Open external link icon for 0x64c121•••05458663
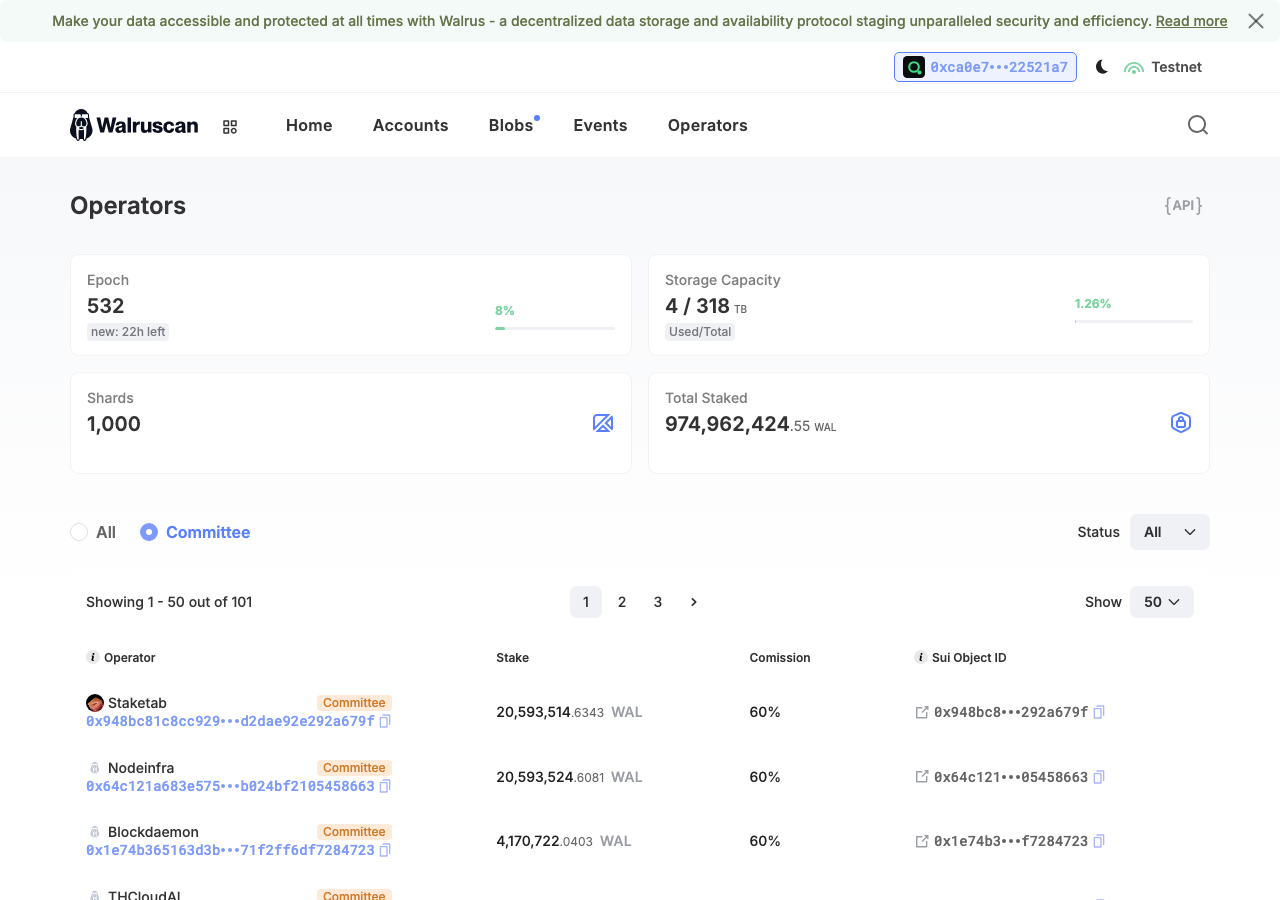Viewport: 1280px width, 900px height. pos(922,777)
